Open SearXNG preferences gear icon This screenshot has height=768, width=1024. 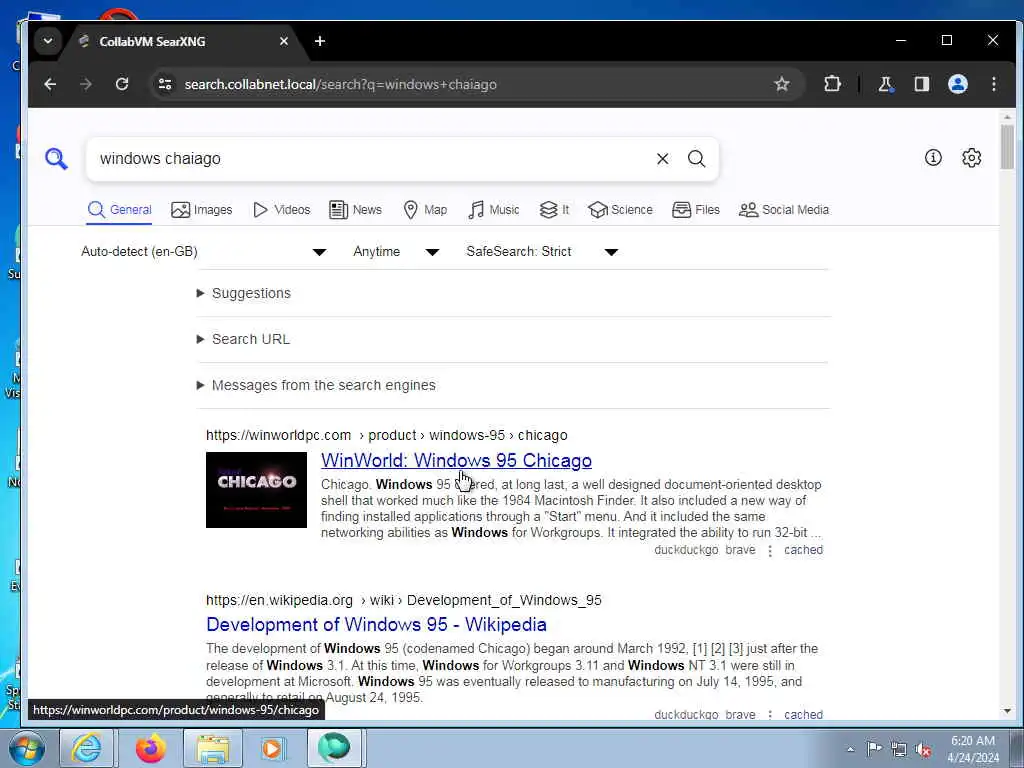972,157
